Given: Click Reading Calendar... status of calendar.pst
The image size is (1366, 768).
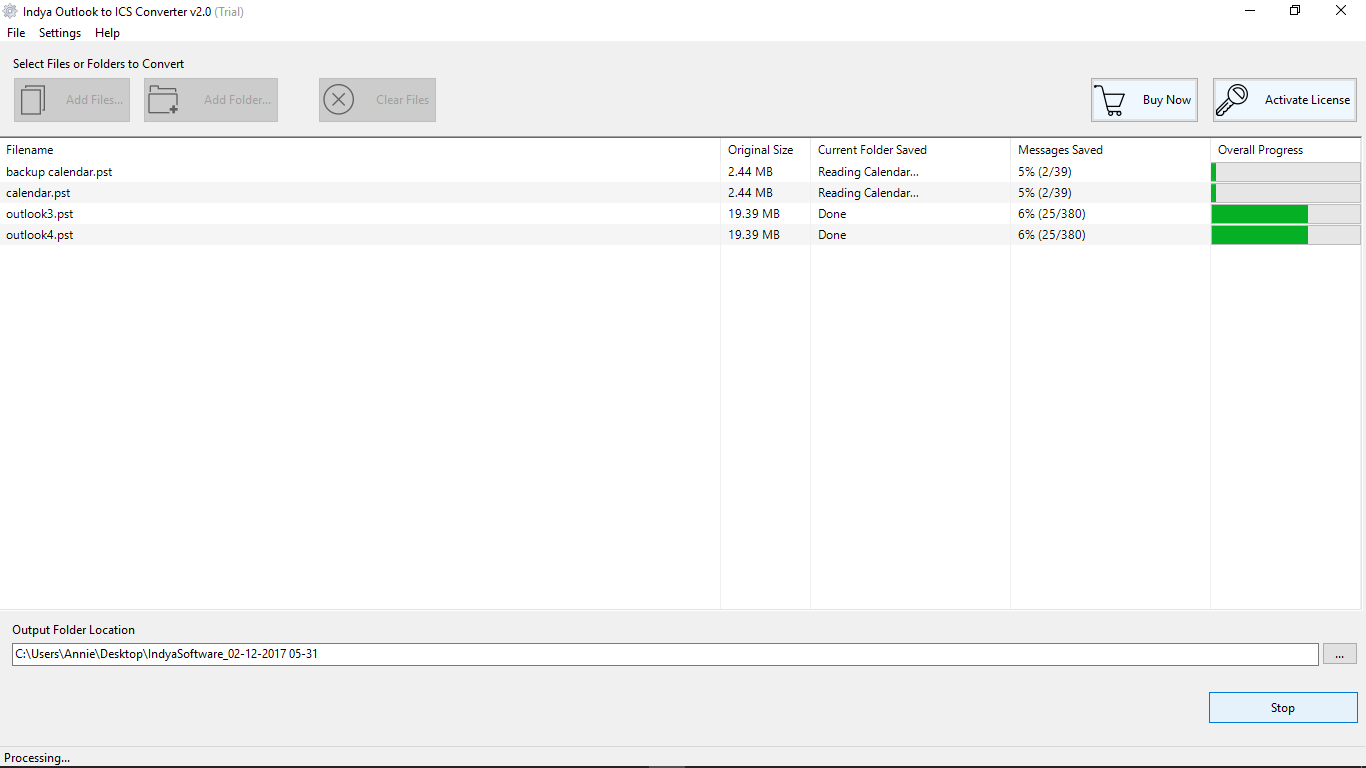Looking at the screenshot, I should 868,193.
